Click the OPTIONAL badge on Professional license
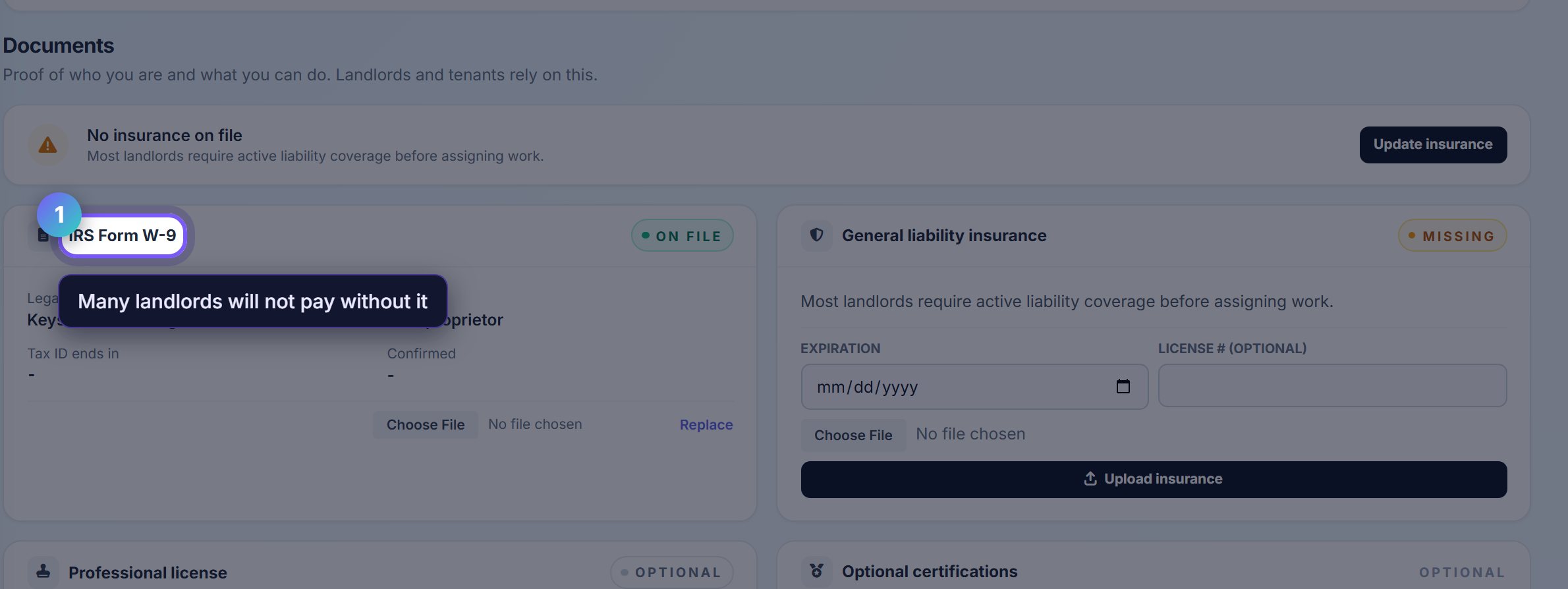This screenshot has width=1568, height=589. click(671, 573)
